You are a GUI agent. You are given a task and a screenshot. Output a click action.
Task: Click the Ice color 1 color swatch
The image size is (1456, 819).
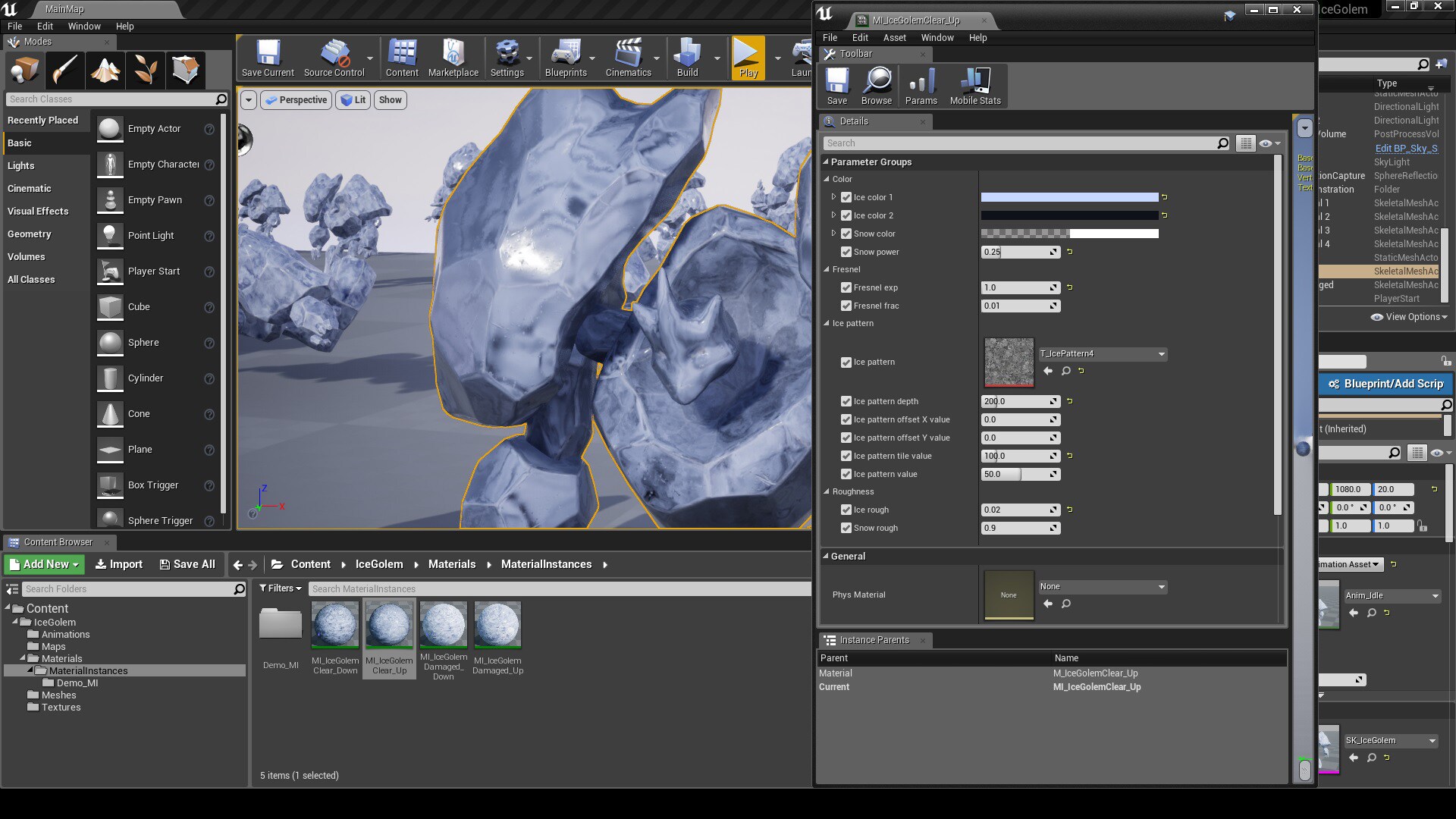coord(1072,196)
